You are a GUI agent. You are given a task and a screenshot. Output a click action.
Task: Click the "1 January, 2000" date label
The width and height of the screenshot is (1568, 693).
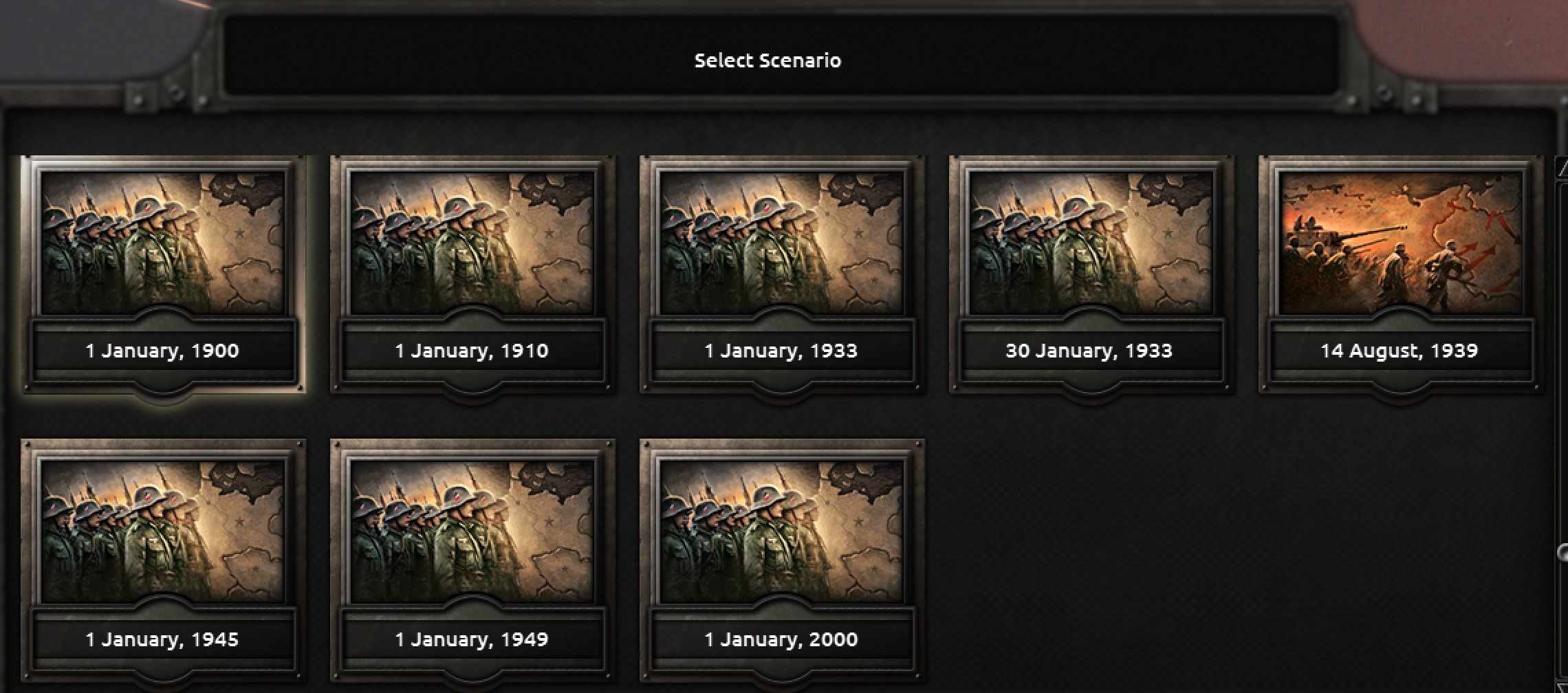click(x=781, y=640)
